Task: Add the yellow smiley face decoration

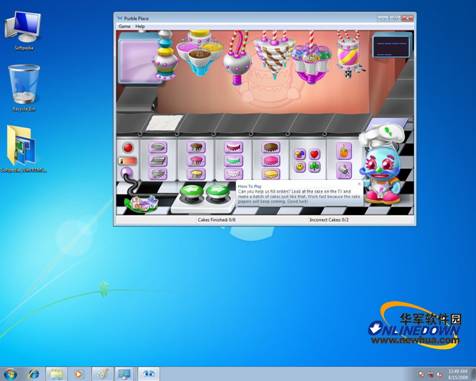Action: point(300,166)
